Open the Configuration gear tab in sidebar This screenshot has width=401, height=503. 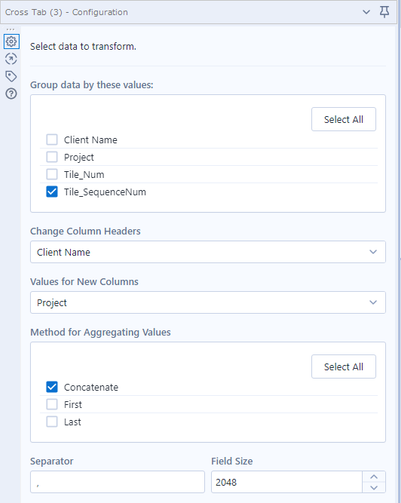pos(11,42)
